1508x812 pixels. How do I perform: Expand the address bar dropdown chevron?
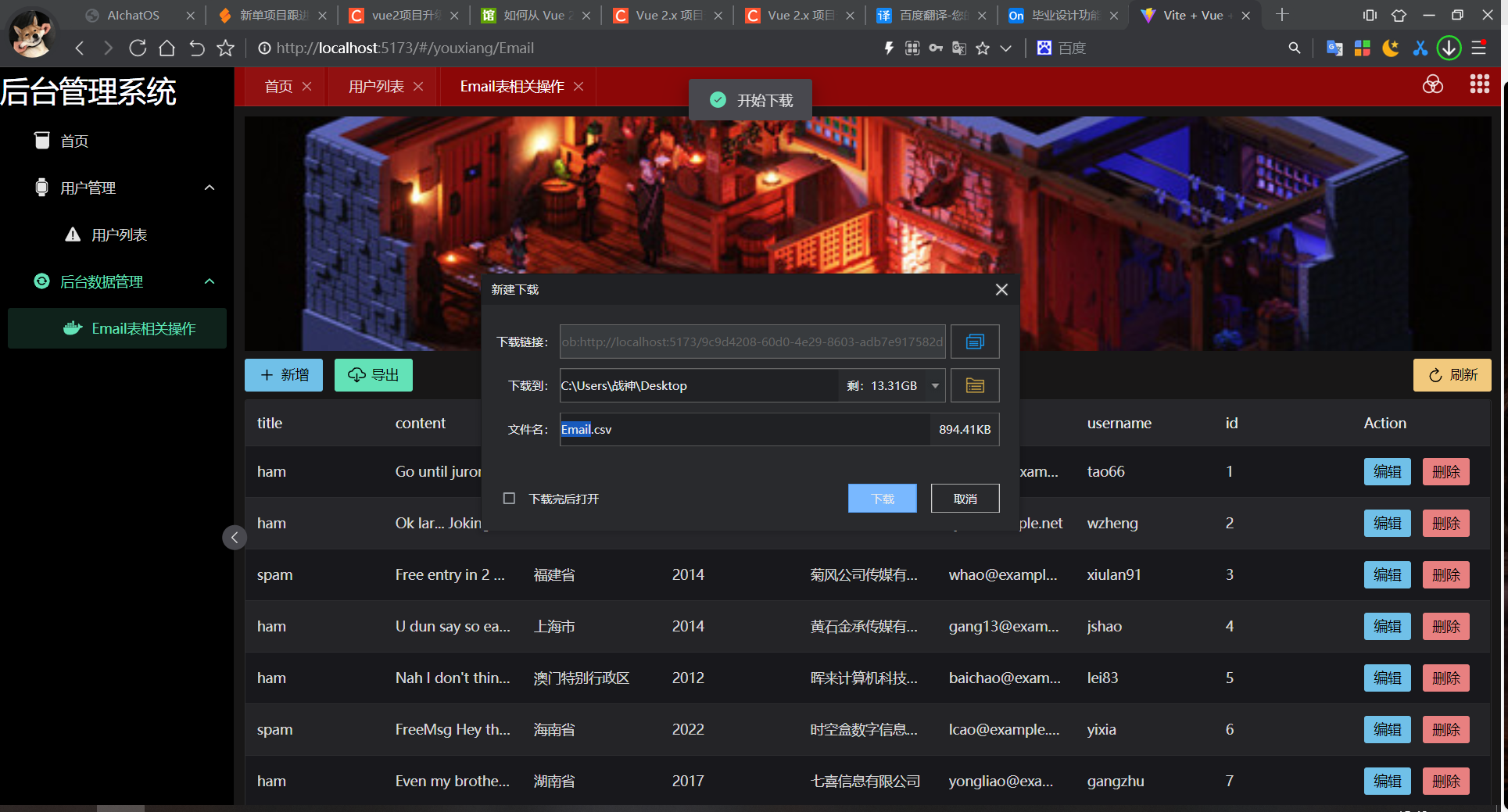(1006, 48)
